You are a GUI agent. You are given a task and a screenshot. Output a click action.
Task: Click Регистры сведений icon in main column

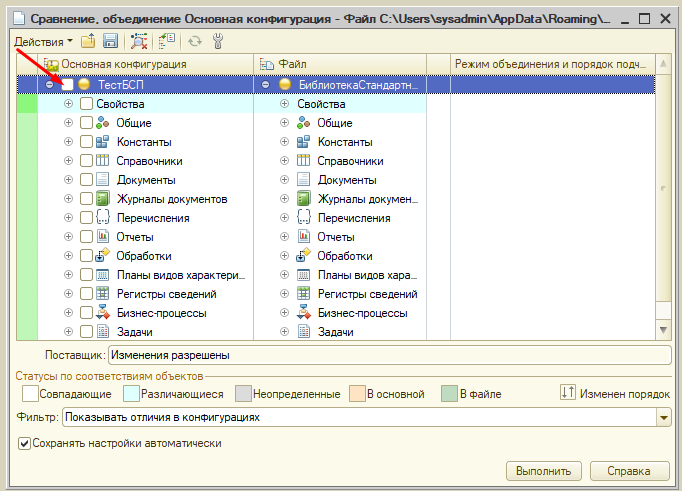[102, 294]
